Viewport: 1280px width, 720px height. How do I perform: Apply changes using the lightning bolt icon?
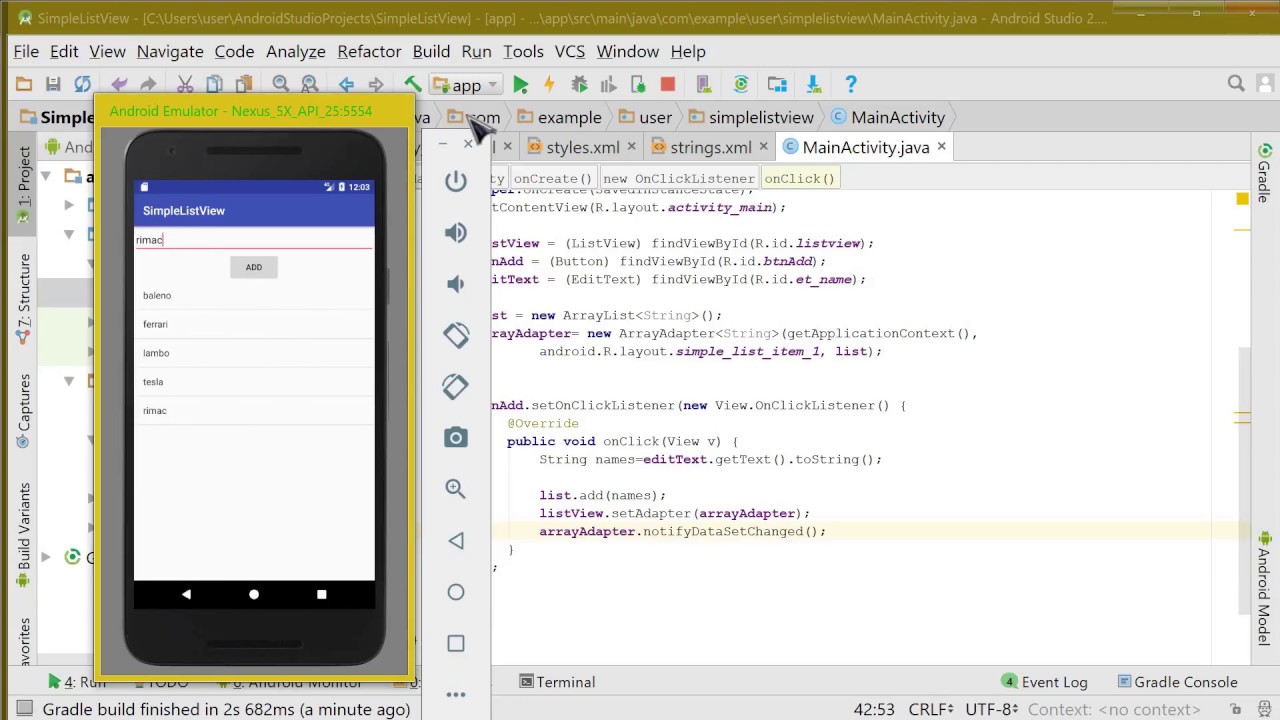pyautogui.click(x=549, y=85)
